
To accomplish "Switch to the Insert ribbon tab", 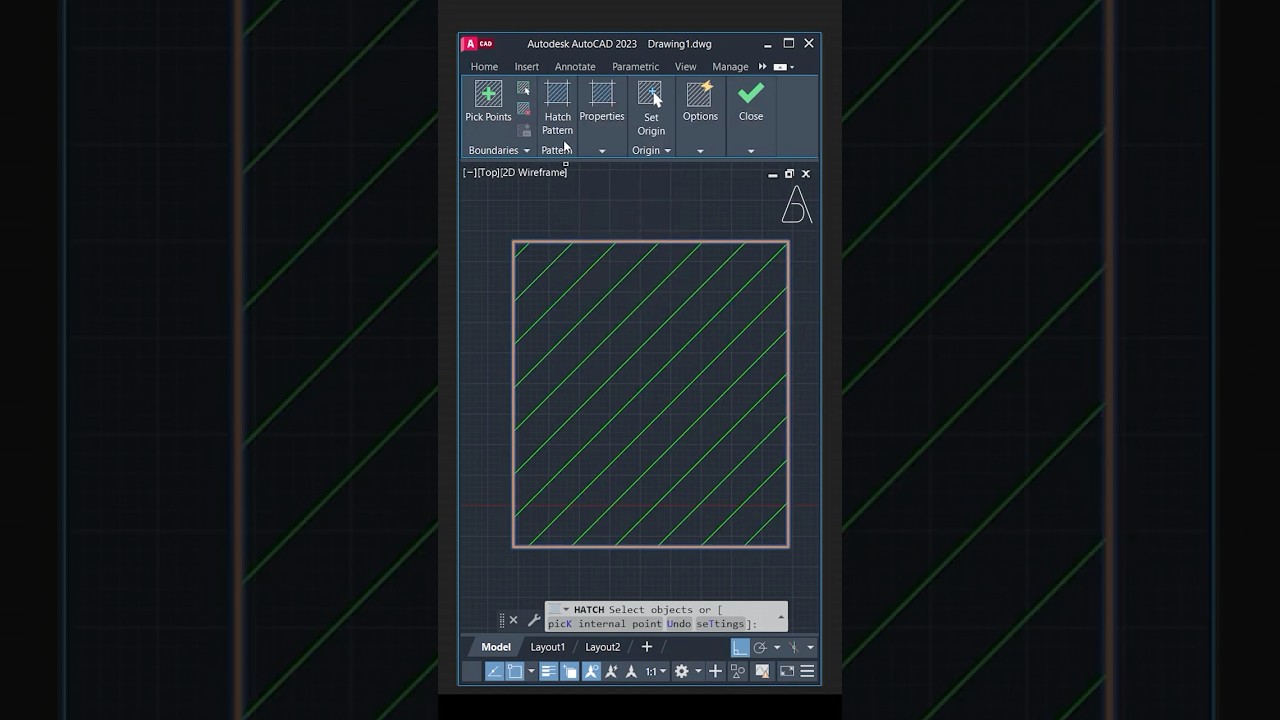I will tap(527, 67).
